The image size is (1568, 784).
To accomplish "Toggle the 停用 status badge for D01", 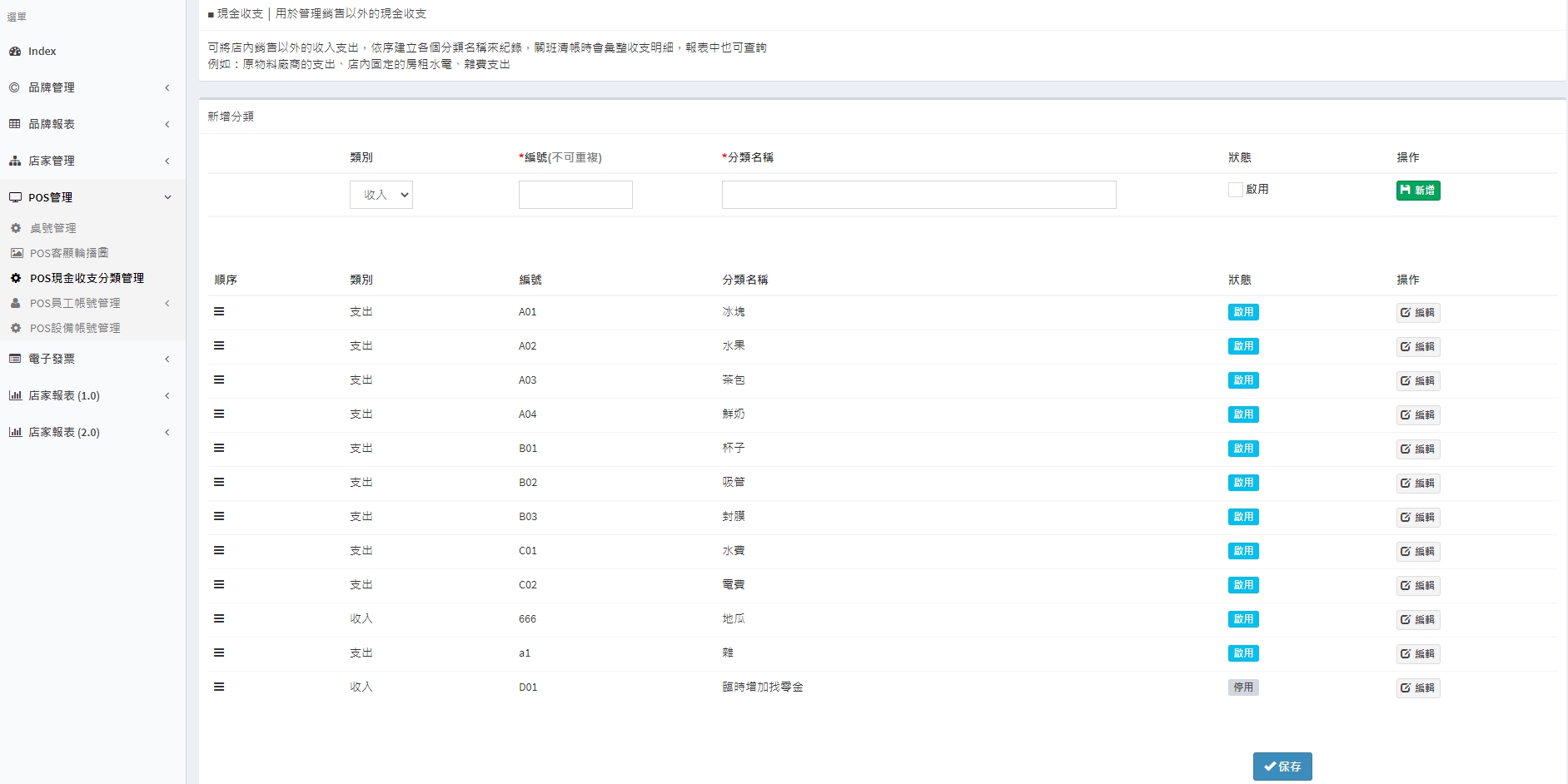I will [1243, 687].
